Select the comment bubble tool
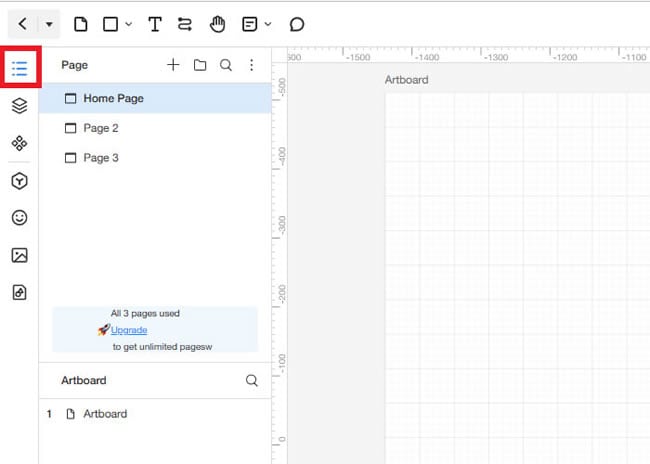The width and height of the screenshot is (650, 464). (x=297, y=24)
